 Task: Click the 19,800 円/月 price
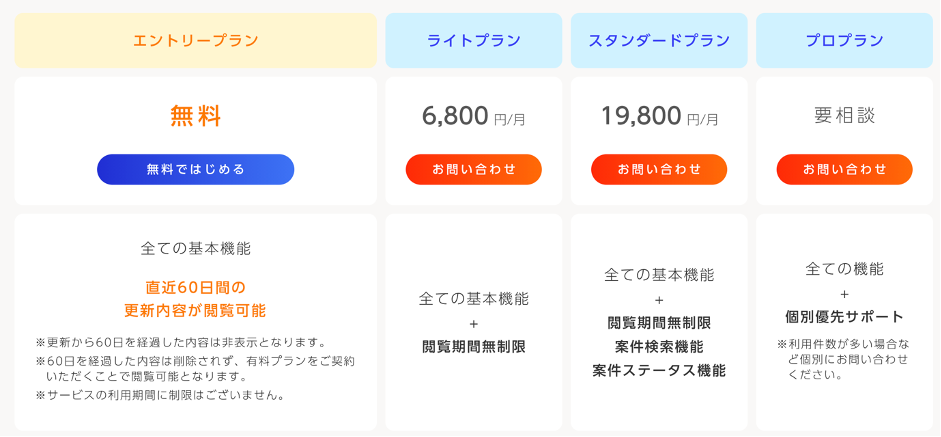pyautogui.click(x=659, y=116)
